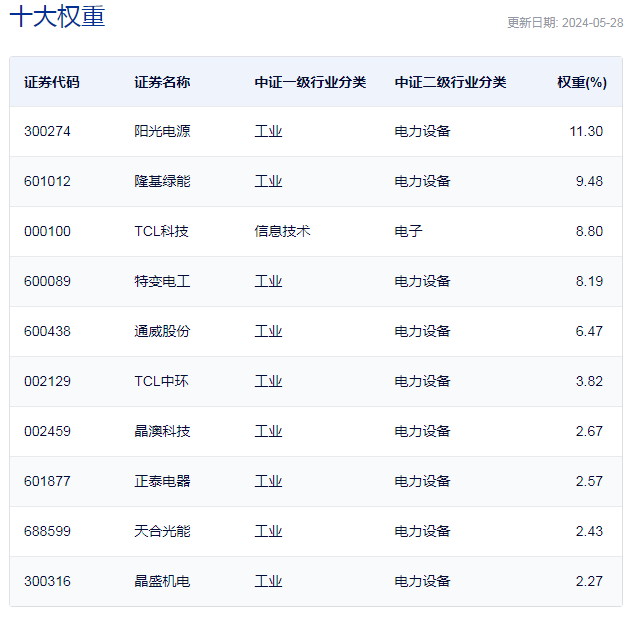This screenshot has height=617, width=630.
Task: Select the weight value 2.43
Action: [589, 531]
